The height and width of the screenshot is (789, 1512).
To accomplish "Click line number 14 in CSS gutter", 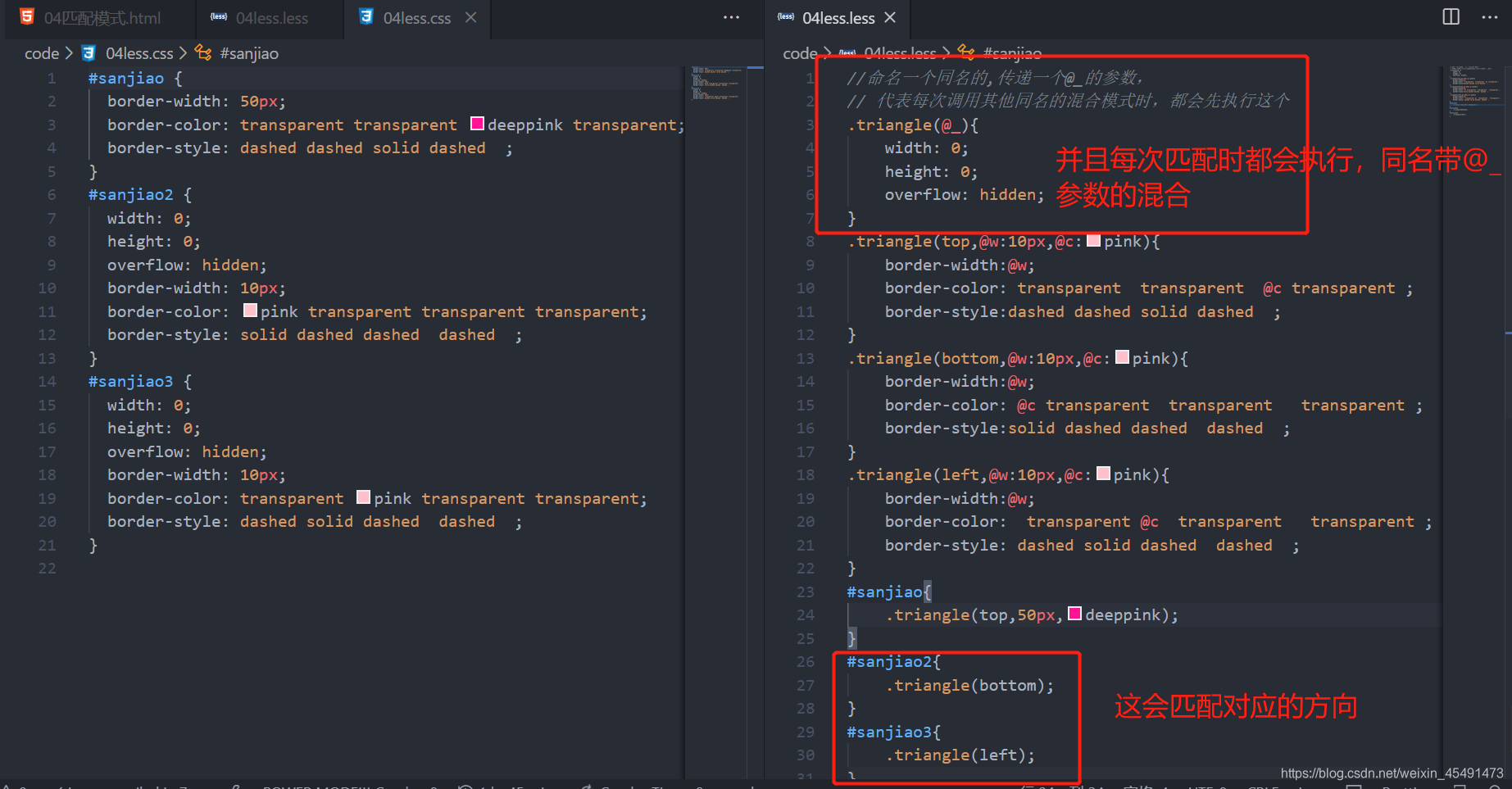I will tap(47, 381).
